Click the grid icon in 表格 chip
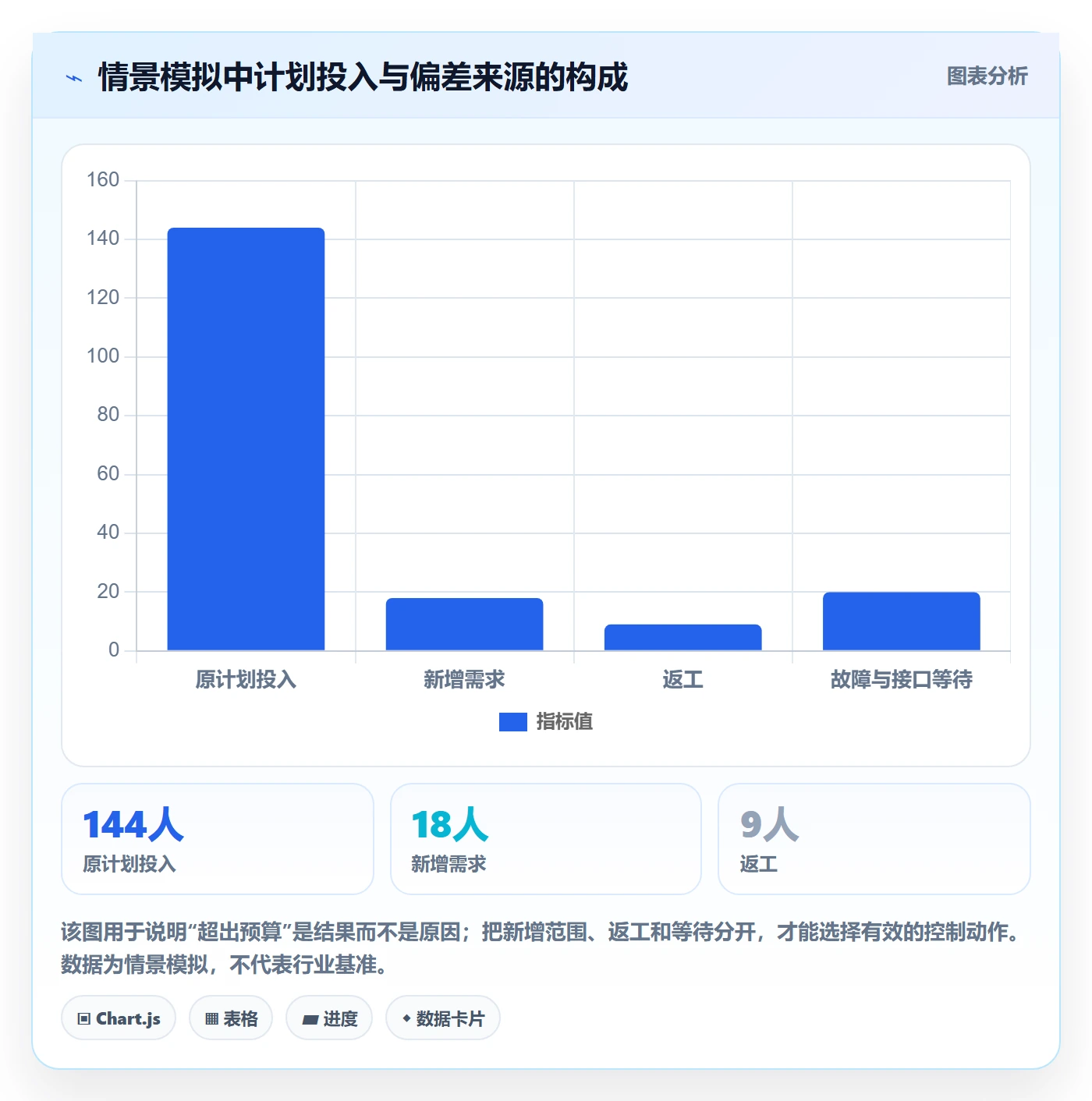This screenshot has height=1101, width=1092. (x=212, y=1018)
